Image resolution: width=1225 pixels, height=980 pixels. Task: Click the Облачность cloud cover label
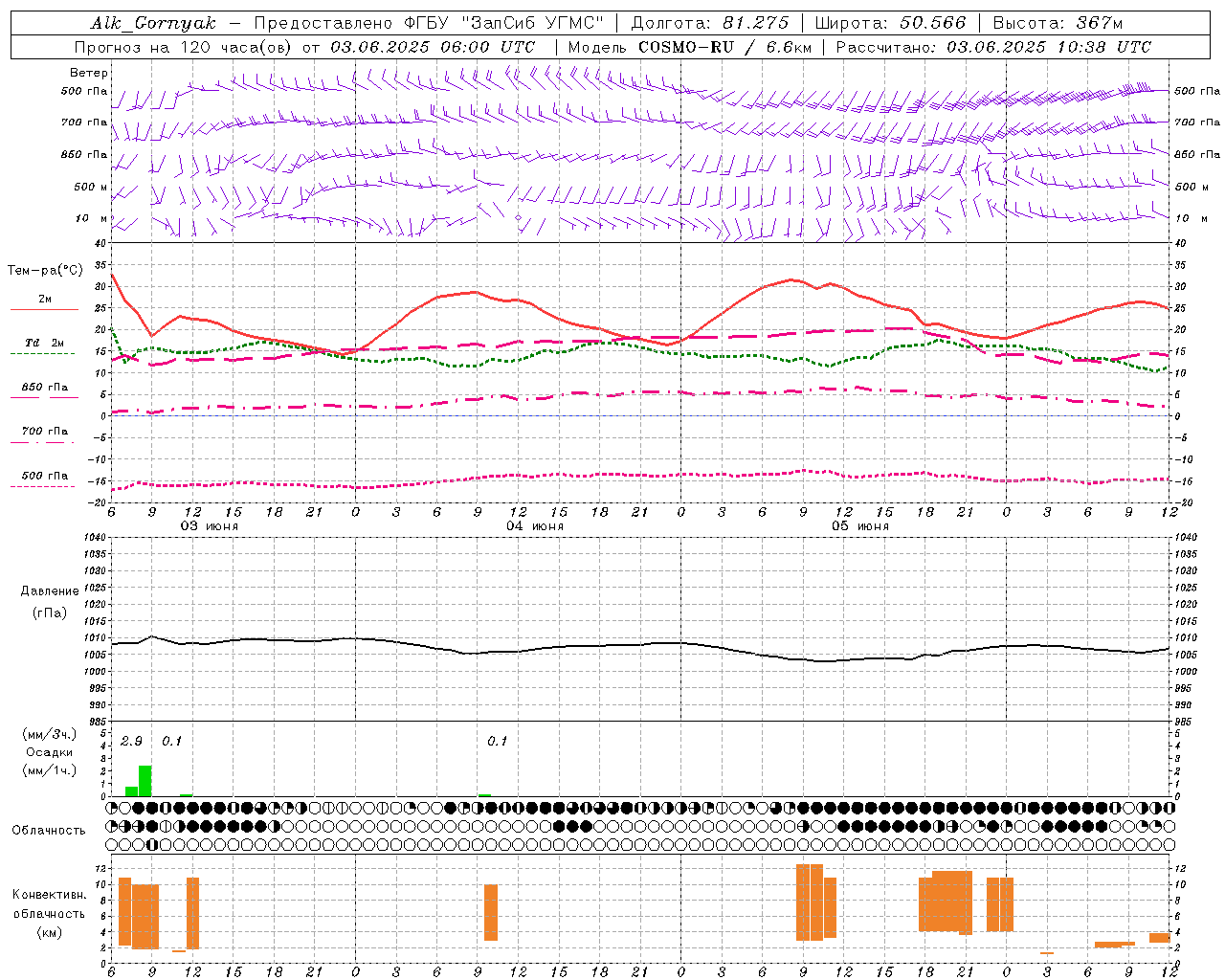tap(49, 831)
